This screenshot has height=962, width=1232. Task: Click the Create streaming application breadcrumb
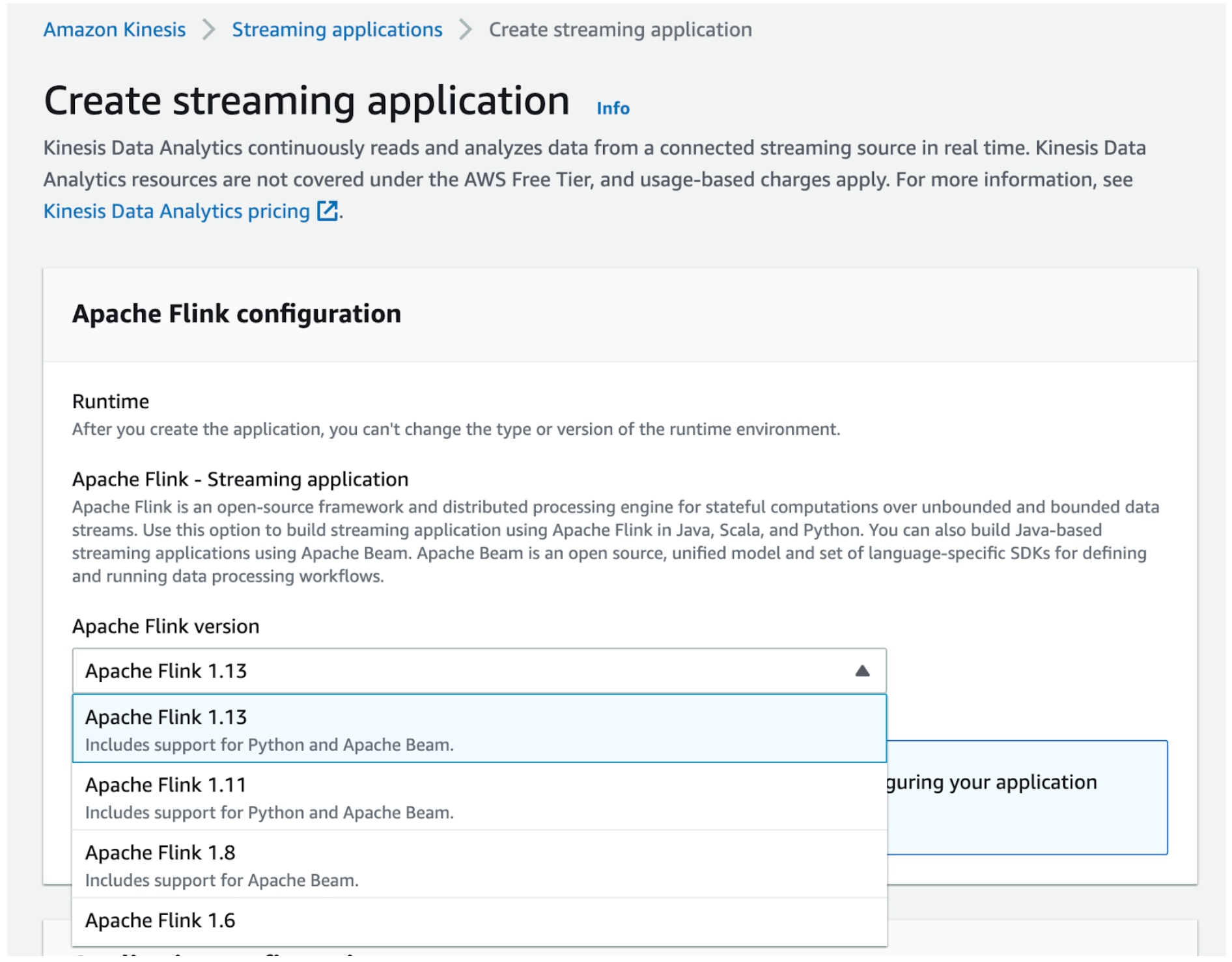(x=620, y=29)
